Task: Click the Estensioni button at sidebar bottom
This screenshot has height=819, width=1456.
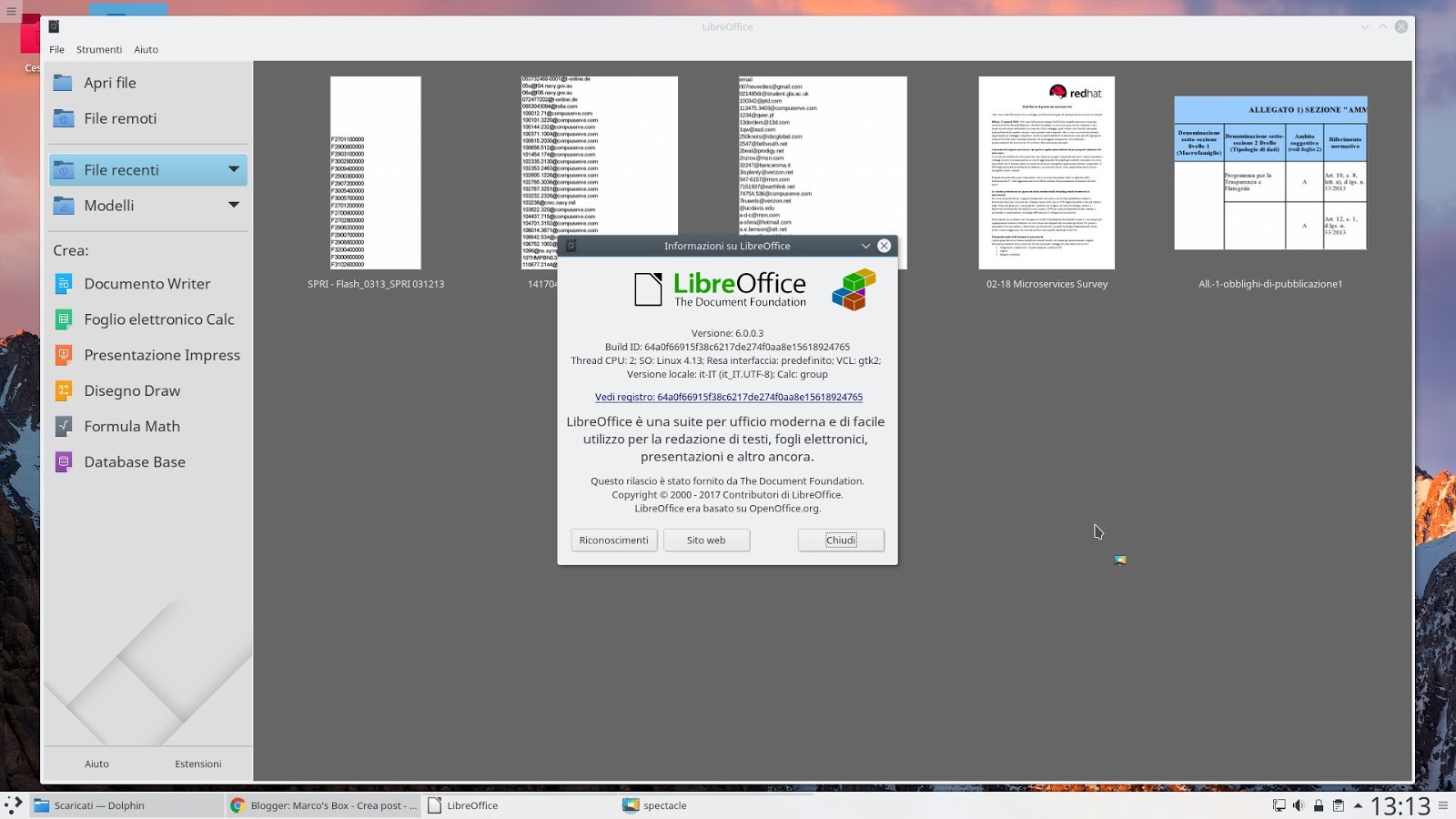Action: click(198, 764)
